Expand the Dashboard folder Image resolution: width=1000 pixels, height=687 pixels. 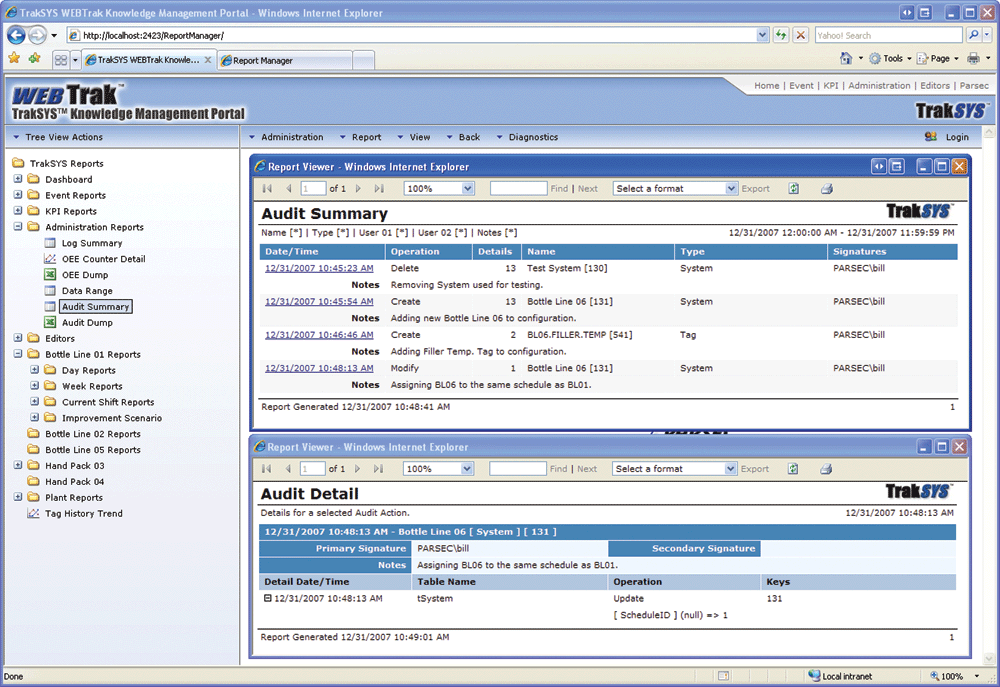(x=18, y=179)
